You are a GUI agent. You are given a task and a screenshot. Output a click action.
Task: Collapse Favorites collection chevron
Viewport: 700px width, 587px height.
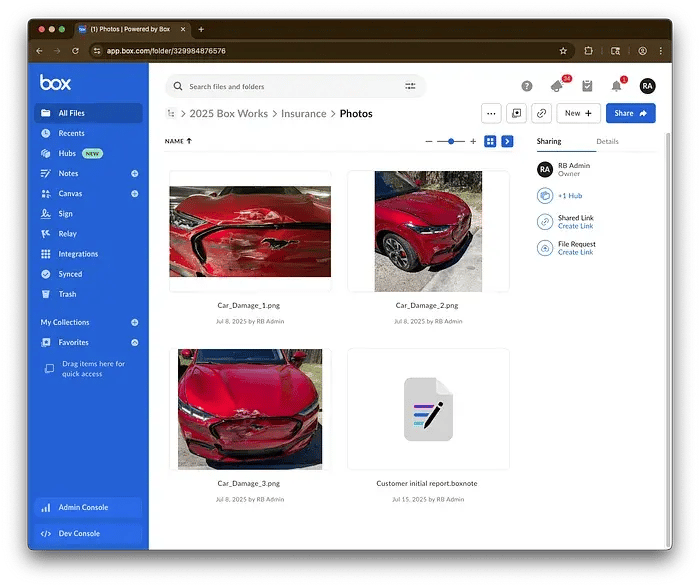(134, 342)
